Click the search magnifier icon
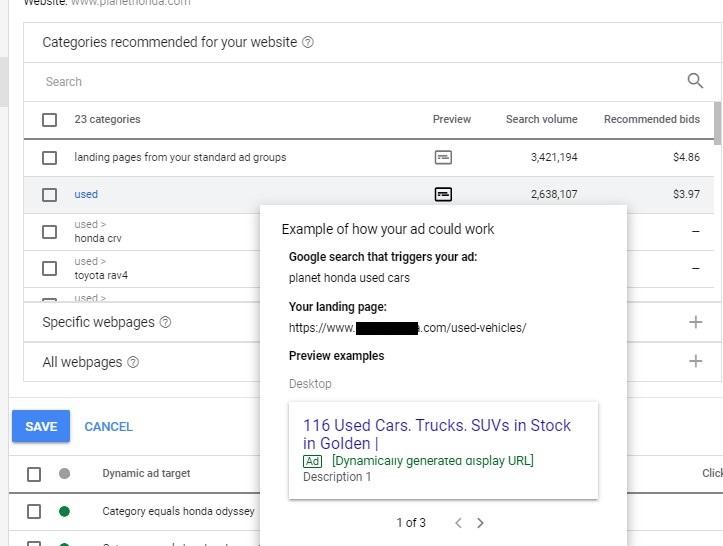 [695, 81]
